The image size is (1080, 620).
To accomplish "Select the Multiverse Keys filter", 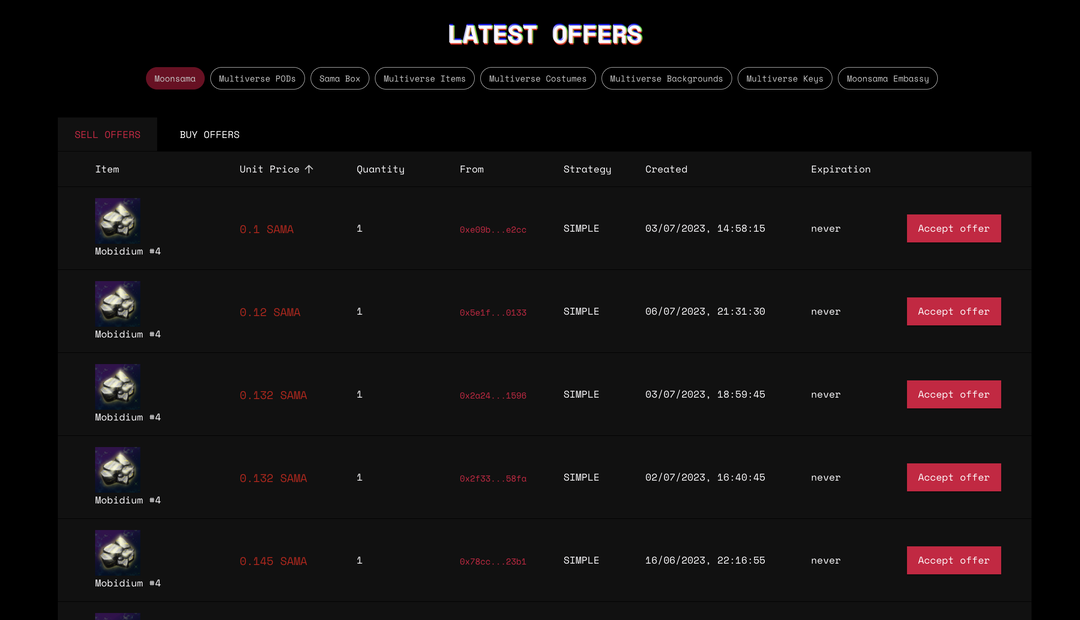I will point(785,79).
